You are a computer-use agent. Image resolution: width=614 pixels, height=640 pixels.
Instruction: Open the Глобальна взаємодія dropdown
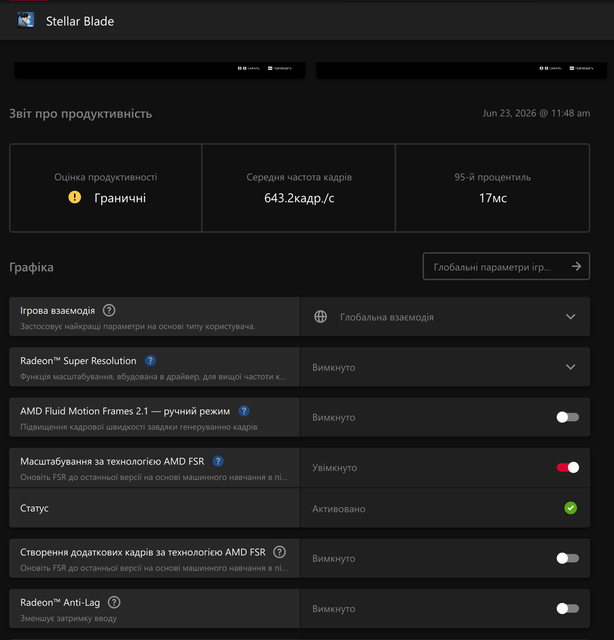[445, 316]
